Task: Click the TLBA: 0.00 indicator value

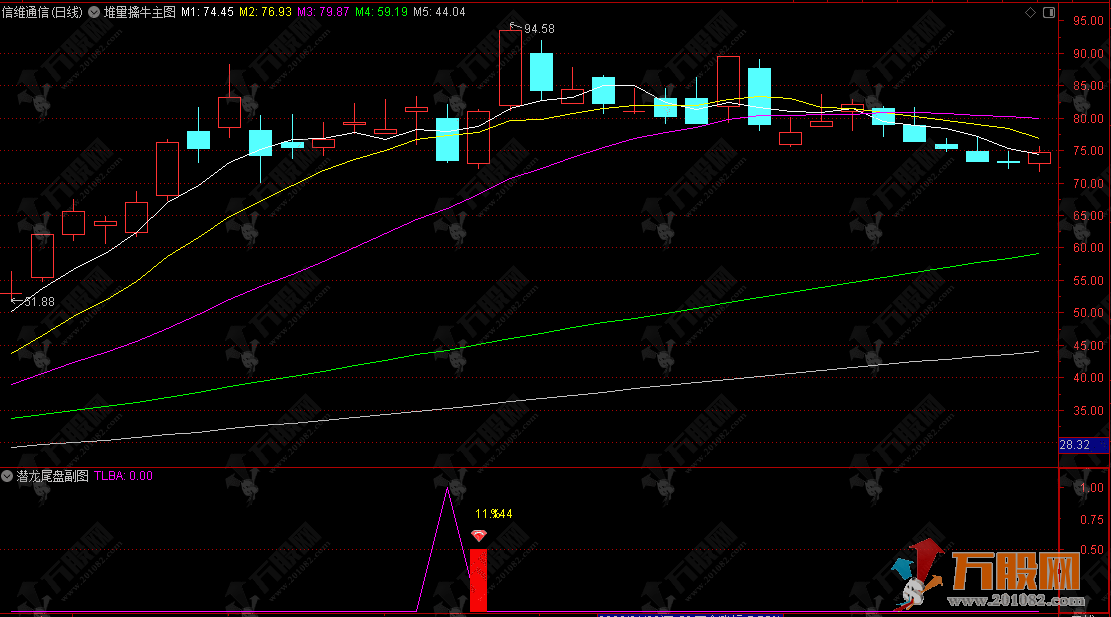Action: [x=123, y=477]
